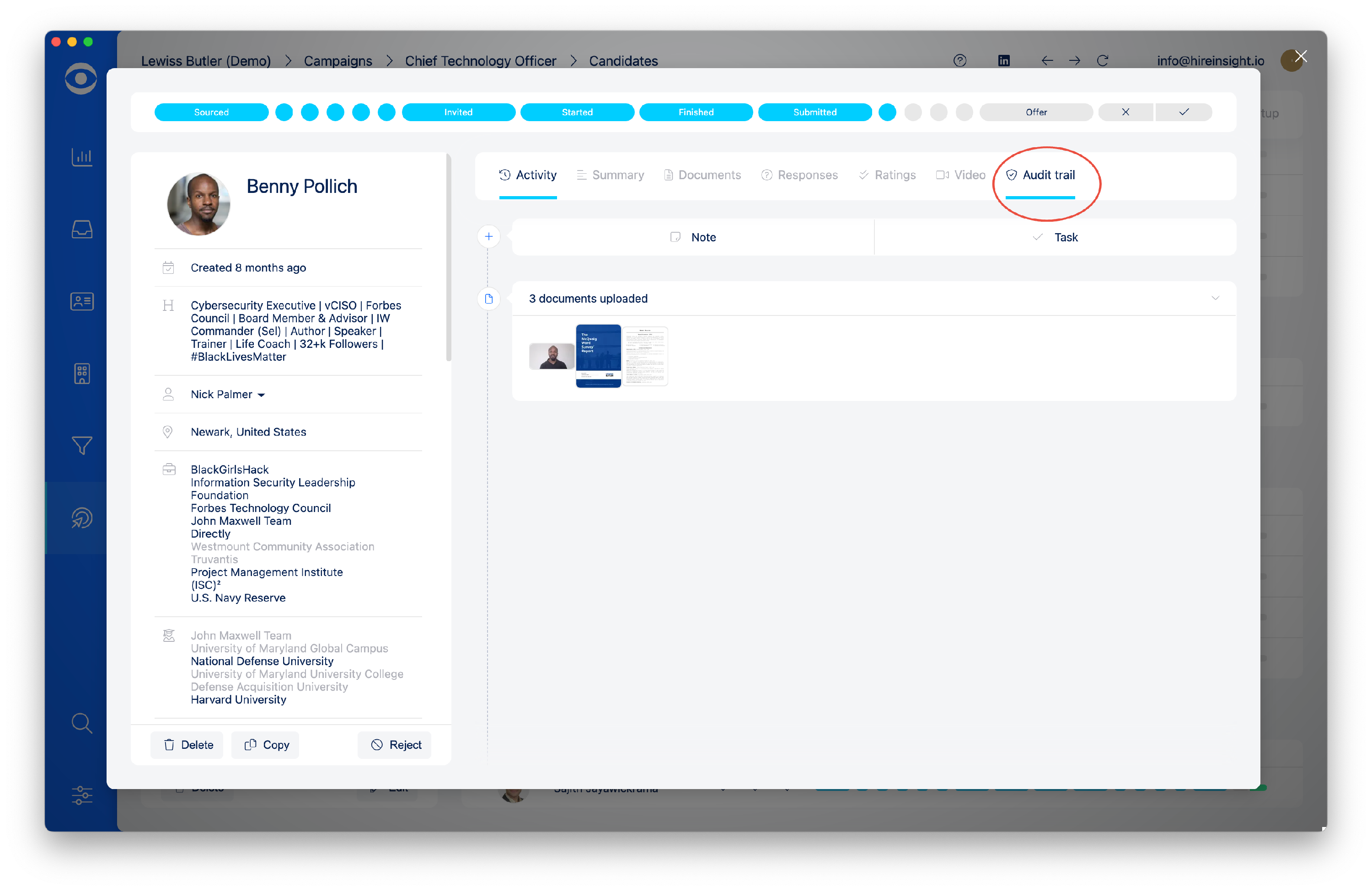Open the LinkedIn icon in top bar
Image resolution: width=1372 pixels, height=891 pixels.
tap(1004, 60)
